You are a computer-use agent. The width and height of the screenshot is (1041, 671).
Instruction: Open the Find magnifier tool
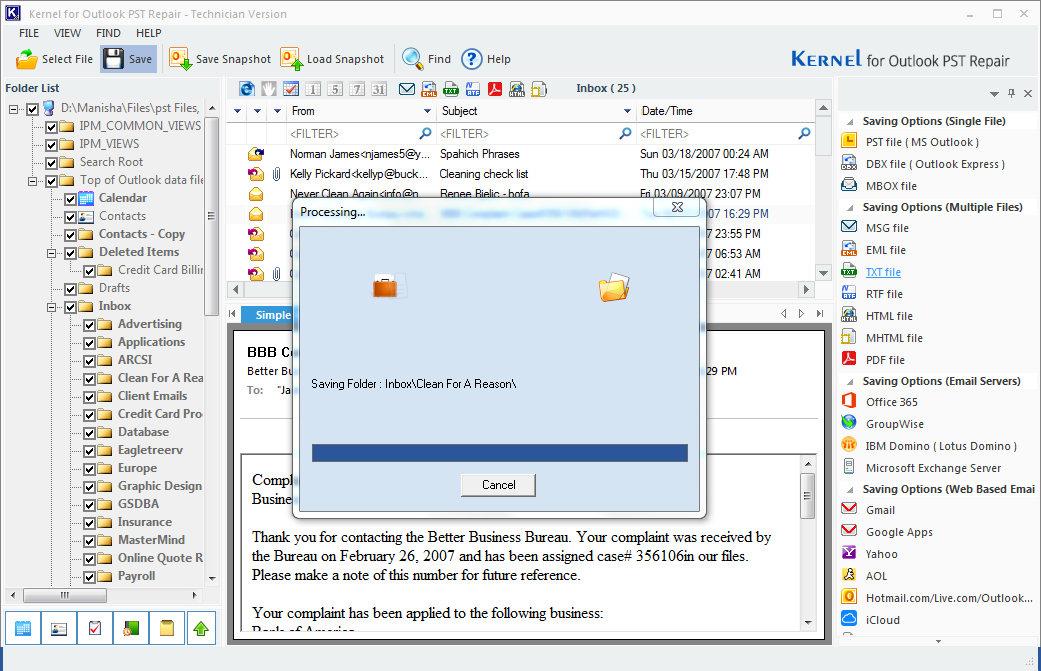tap(426, 59)
